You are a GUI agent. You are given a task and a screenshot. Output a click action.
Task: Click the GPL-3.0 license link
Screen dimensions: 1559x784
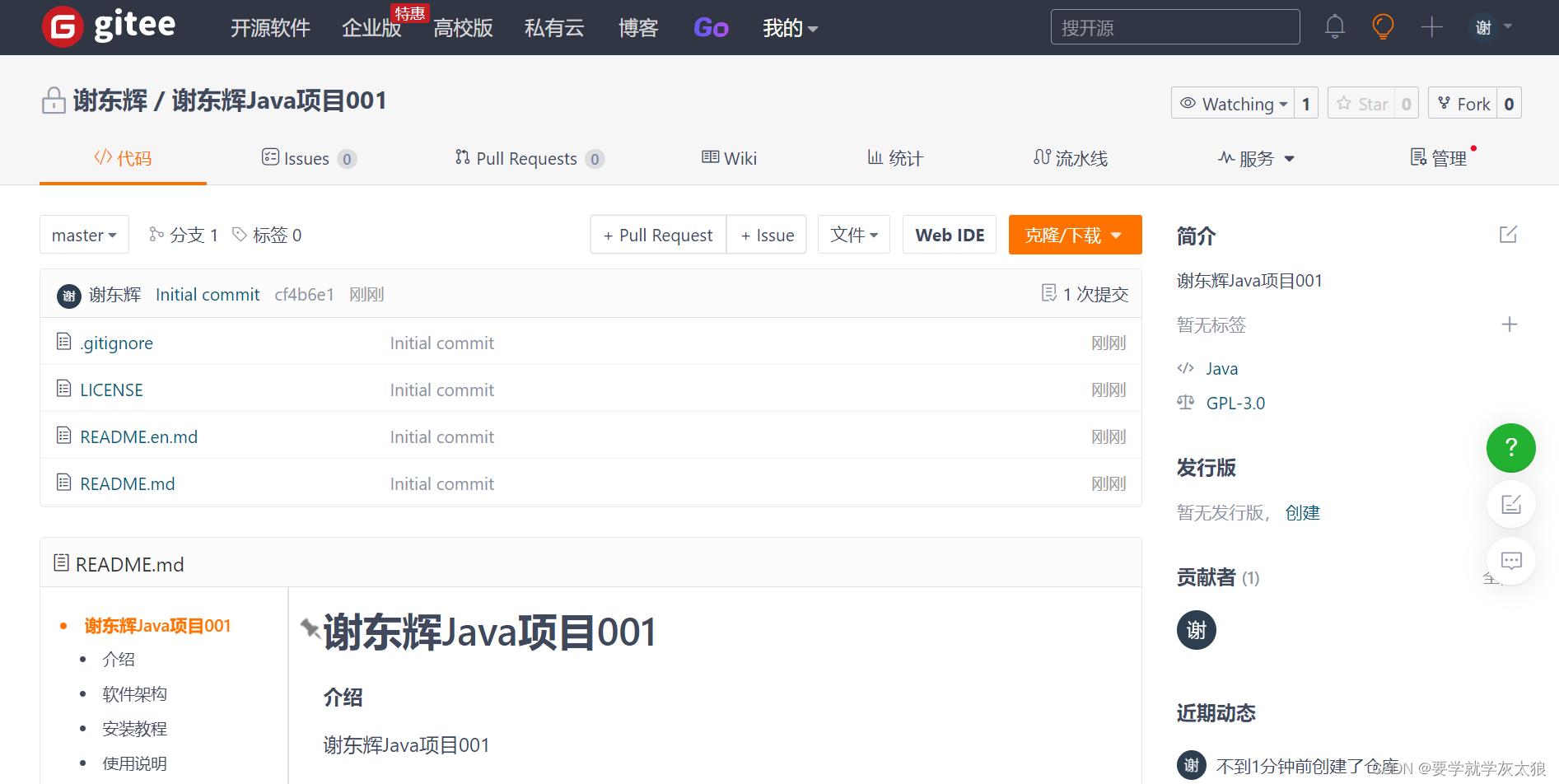pos(1235,404)
